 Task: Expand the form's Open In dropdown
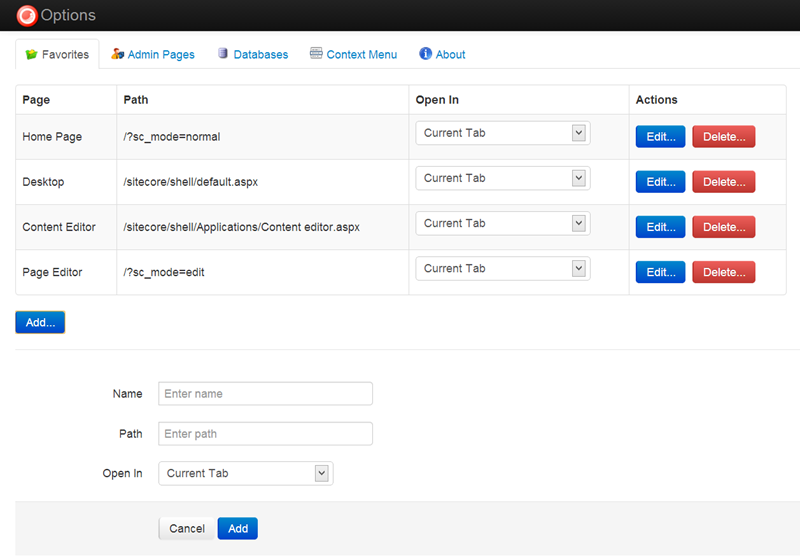[x=245, y=473]
